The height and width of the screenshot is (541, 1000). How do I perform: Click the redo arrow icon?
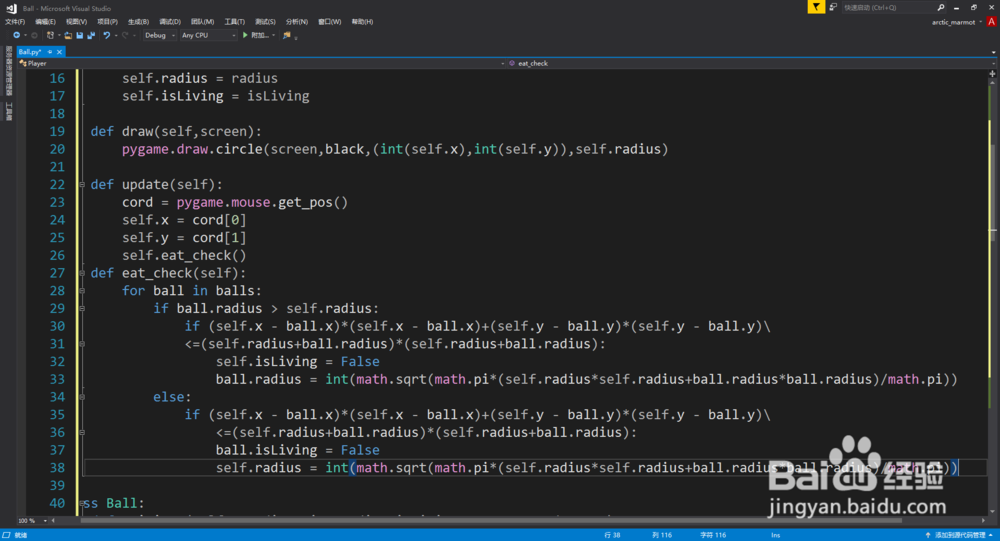pyautogui.click(x=125, y=36)
